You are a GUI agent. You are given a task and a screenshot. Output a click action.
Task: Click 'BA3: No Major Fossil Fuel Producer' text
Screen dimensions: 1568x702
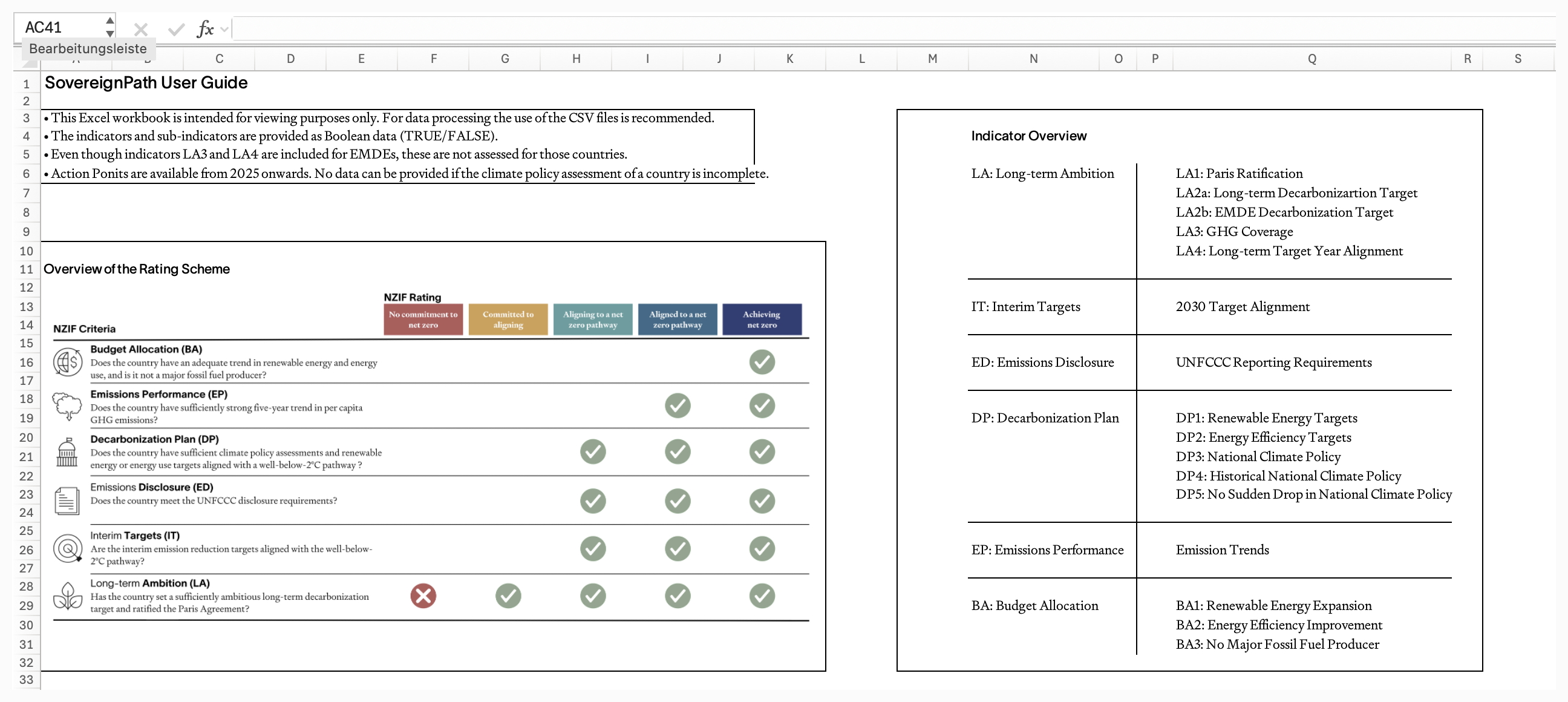point(1278,644)
